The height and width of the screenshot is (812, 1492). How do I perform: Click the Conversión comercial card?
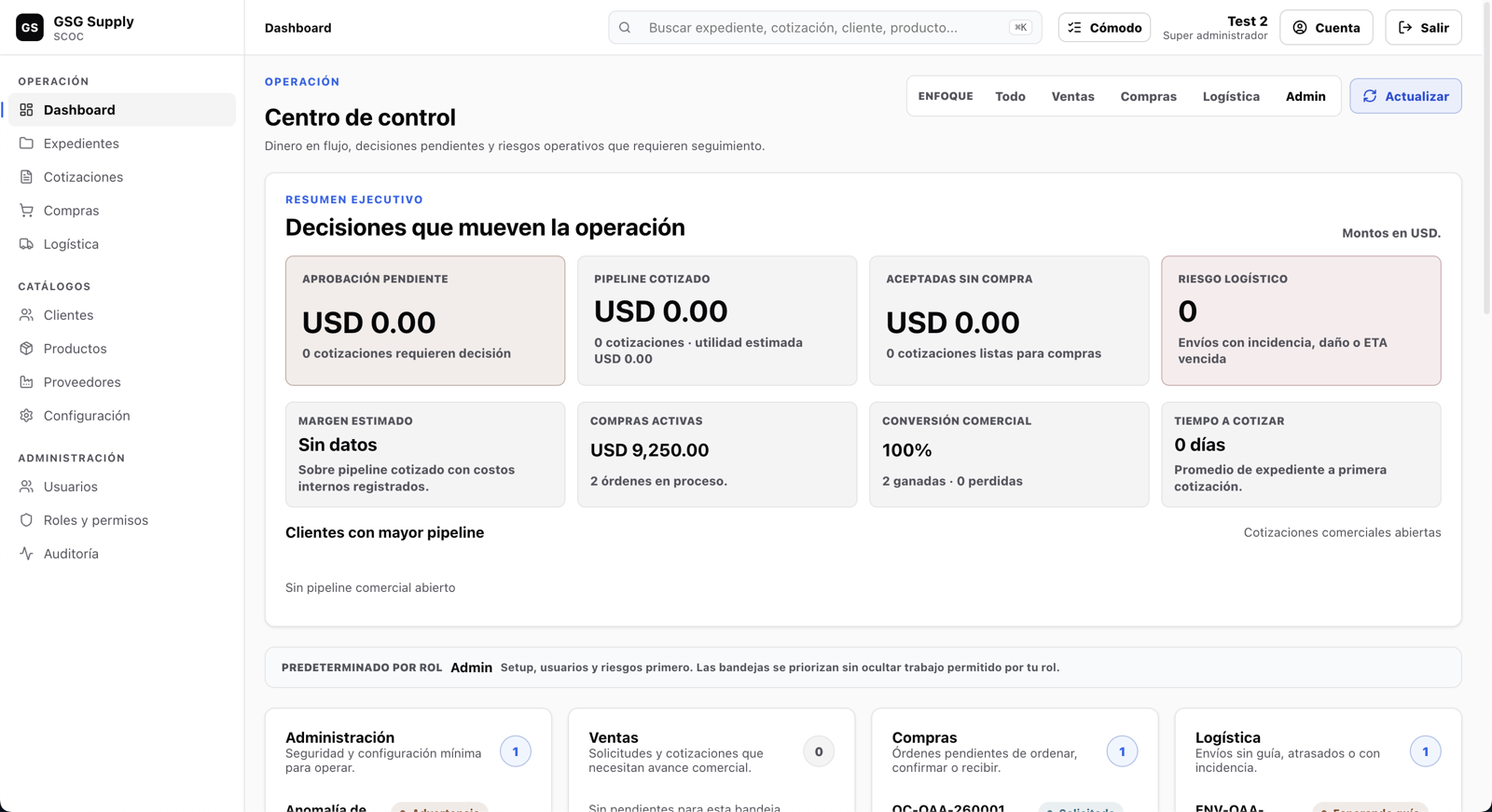(1009, 455)
